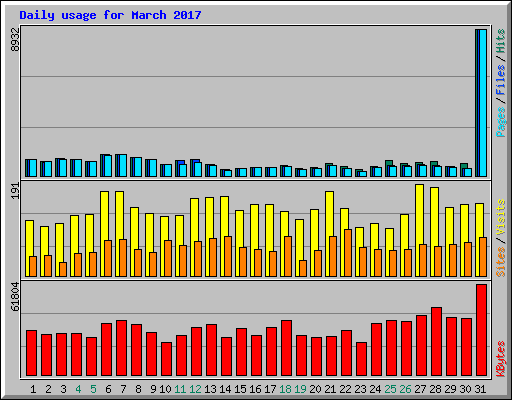Click day 15 on the x-axis

point(240,389)
